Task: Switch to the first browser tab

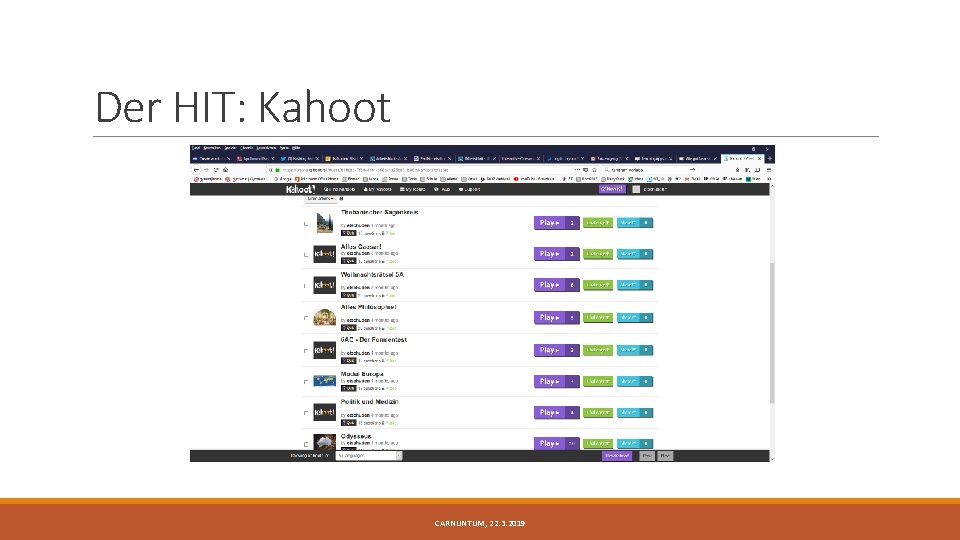Action: (212, 159)
